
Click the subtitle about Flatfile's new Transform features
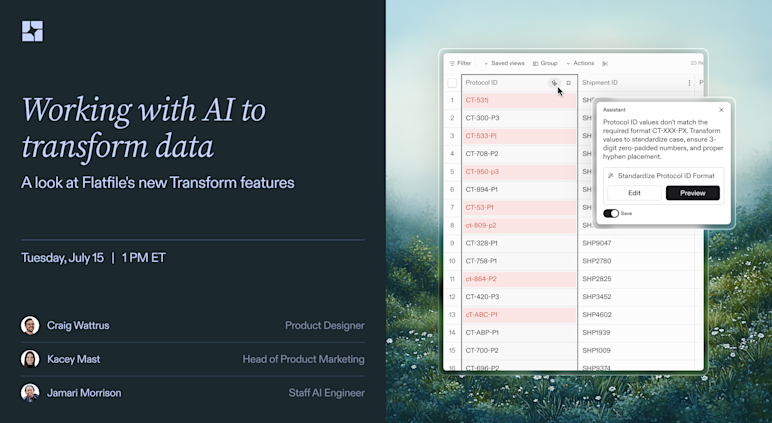158,183
